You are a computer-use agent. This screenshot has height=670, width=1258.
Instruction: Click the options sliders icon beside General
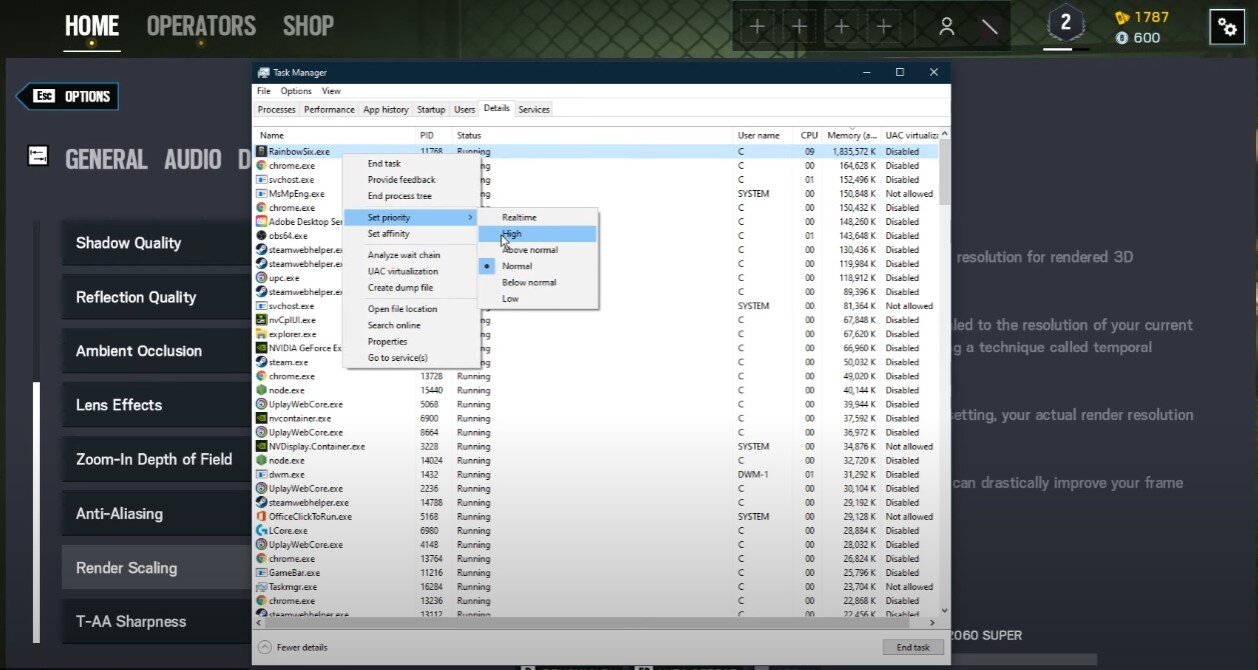pos(38,157)
